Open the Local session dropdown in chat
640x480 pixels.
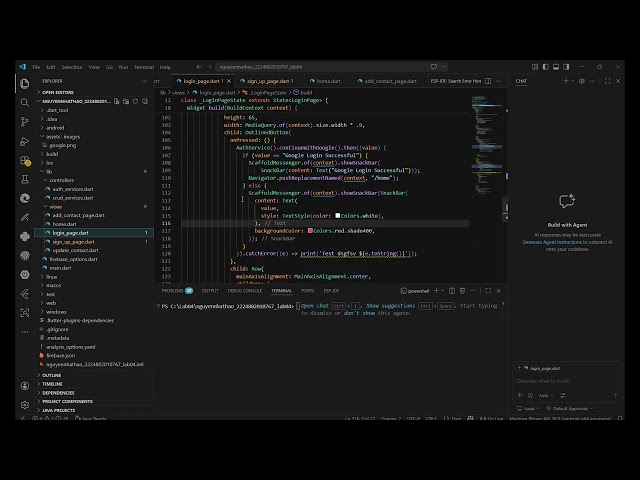click(528, 408)
